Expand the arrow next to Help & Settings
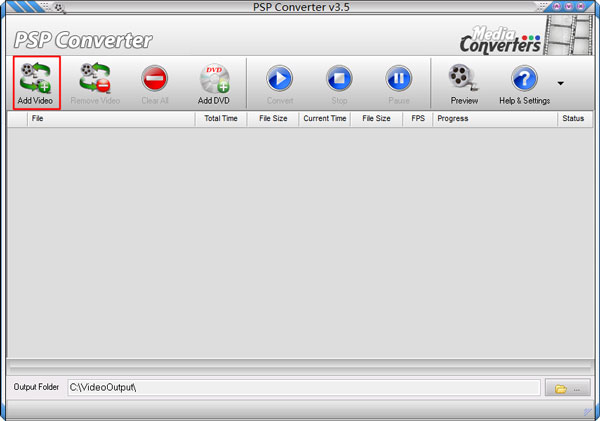 coord(560,83)
